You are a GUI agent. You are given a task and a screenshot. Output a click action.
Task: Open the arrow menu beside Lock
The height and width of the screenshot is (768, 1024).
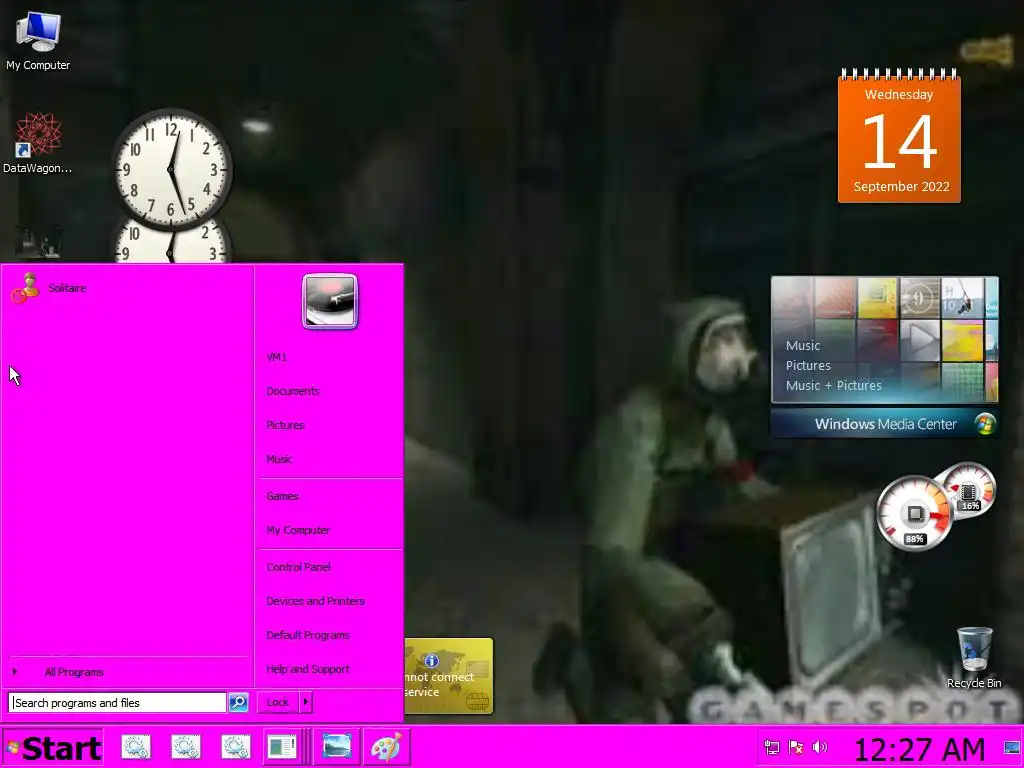pyautogui.click(x=306, y=703)
